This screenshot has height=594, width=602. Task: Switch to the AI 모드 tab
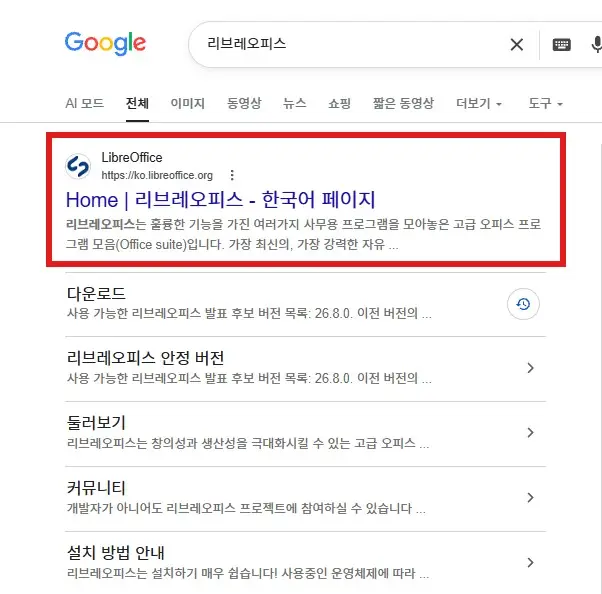click(85, 103)
